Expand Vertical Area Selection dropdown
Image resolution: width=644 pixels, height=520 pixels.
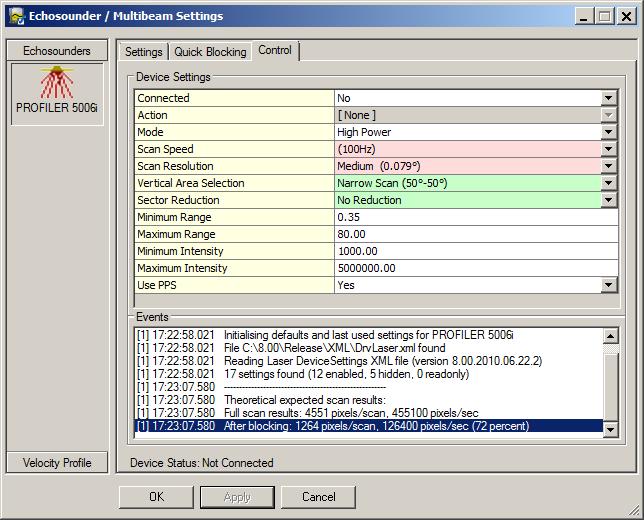608,183
